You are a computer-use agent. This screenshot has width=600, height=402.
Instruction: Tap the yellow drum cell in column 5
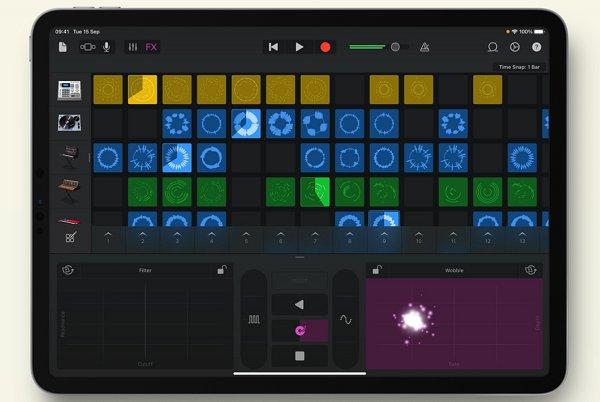tap(246, 90)
